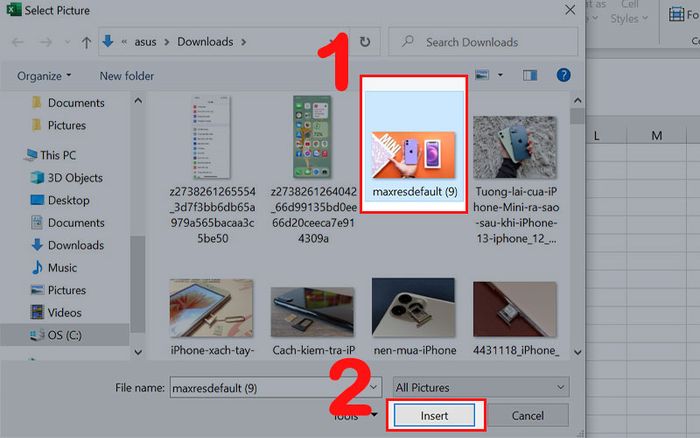Create a New folder
This screenshot has height=438, width=700.
pos(127,76)
